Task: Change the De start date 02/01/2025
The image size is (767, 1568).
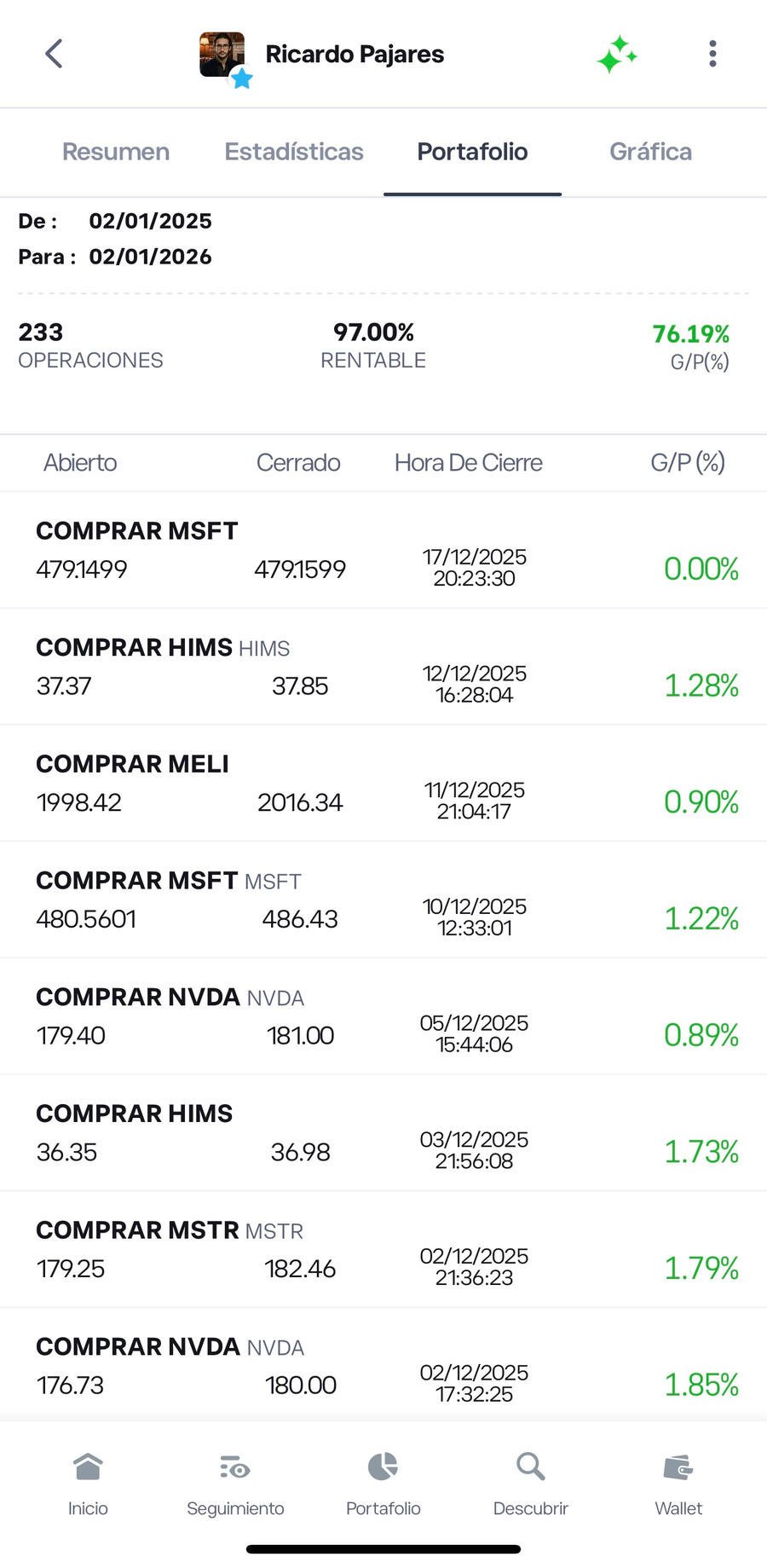Action: (150, 221)
